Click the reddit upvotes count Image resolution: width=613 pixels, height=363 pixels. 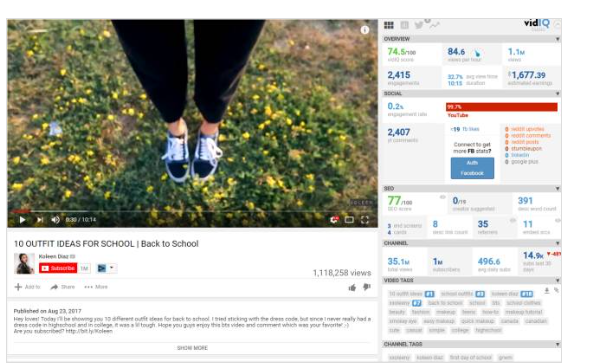[524, 129]
